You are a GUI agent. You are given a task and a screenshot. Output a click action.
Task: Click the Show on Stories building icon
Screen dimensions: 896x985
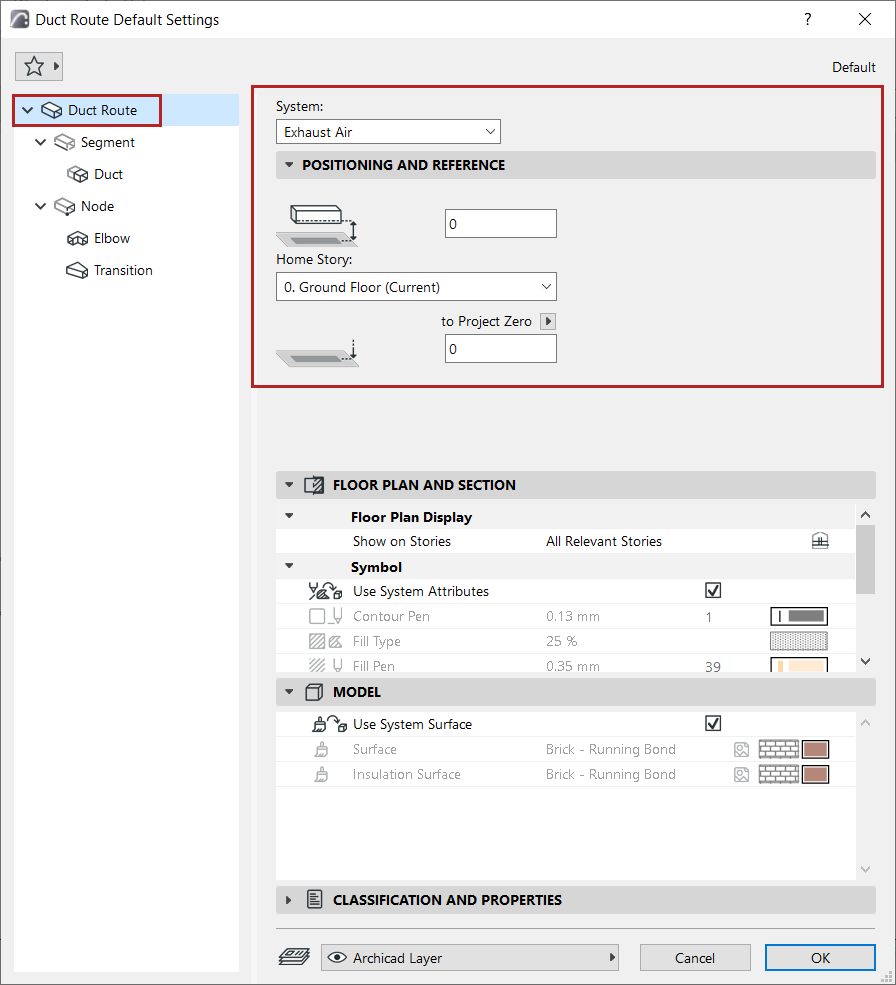tap(820, 541)
